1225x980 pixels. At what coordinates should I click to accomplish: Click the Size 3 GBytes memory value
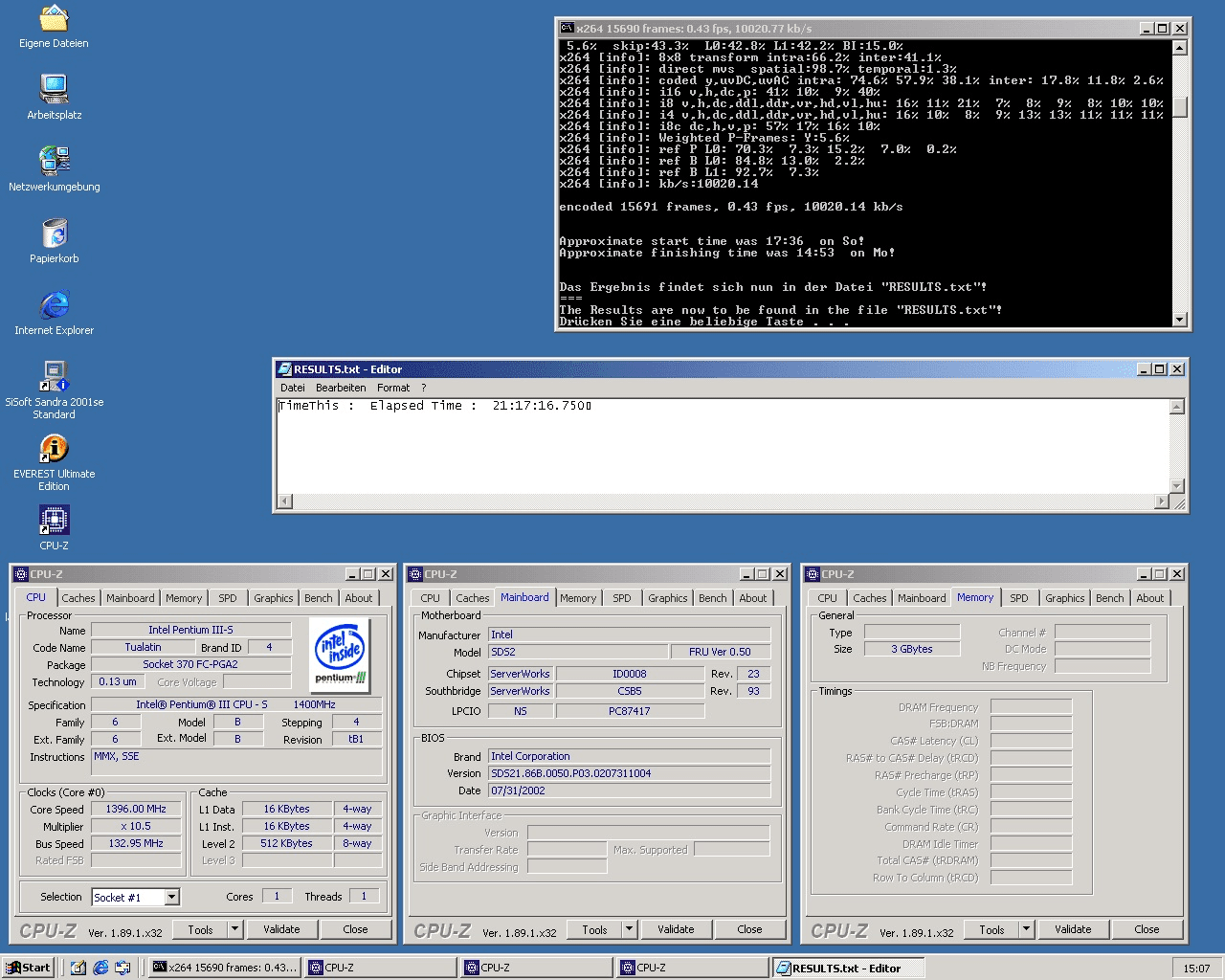(912, 649)
